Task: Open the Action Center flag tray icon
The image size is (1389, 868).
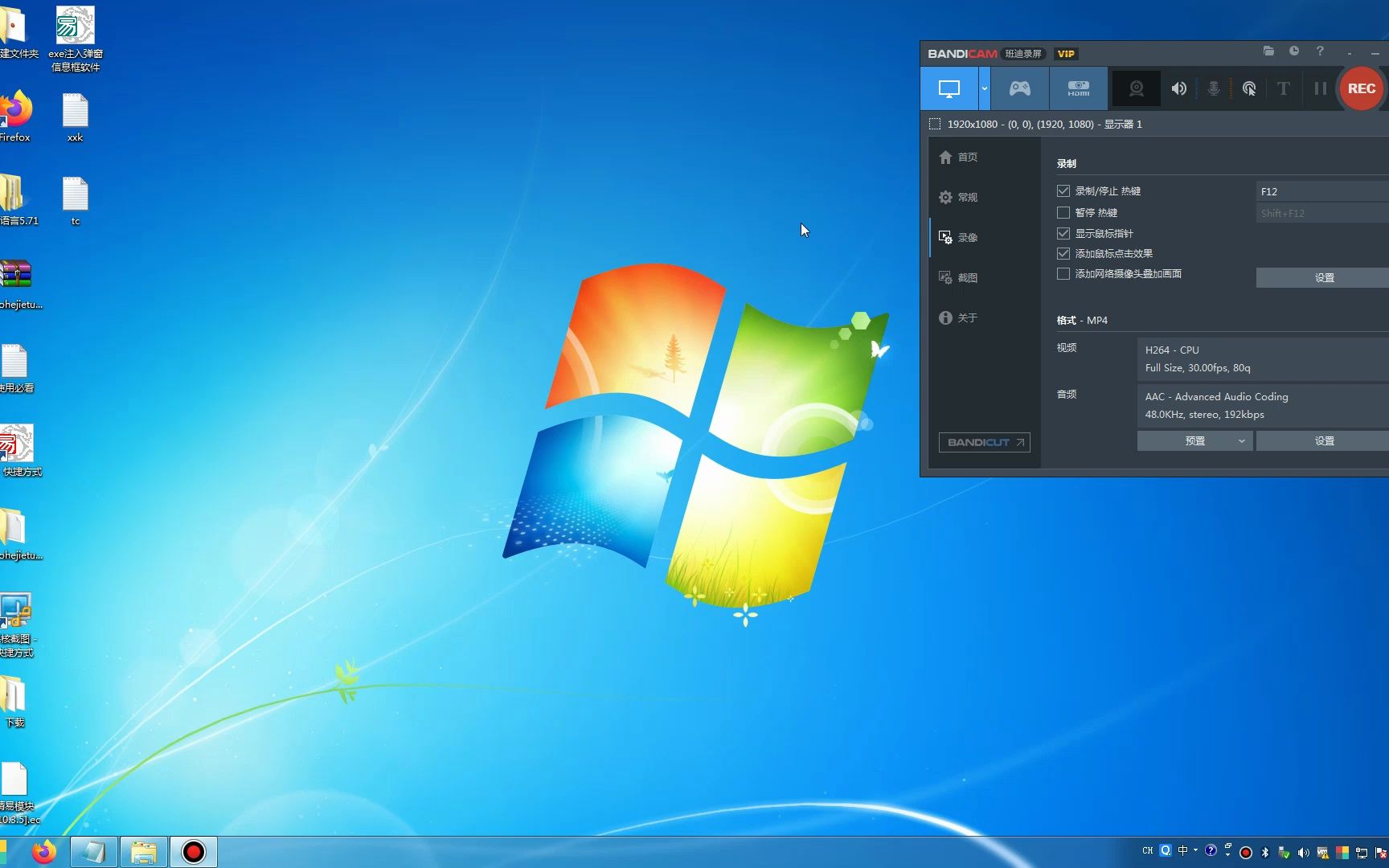Action: tap(1381, 853)
